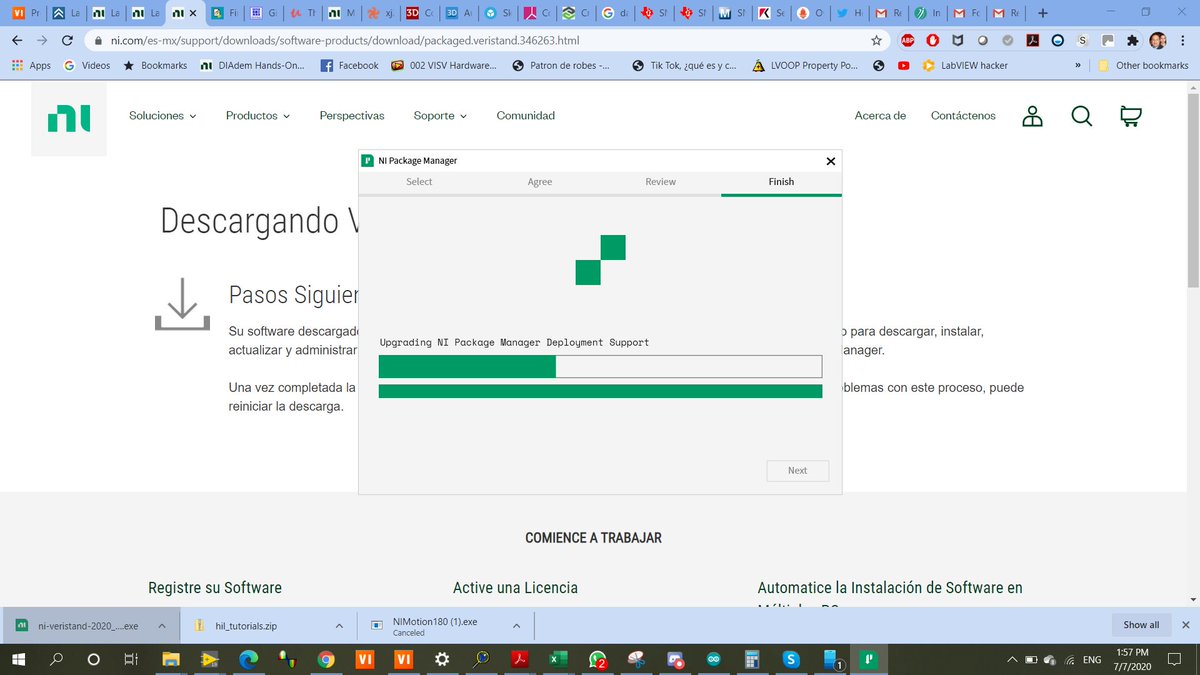Expand the Productos menu

pyautogui.click(x=258, y=116)
